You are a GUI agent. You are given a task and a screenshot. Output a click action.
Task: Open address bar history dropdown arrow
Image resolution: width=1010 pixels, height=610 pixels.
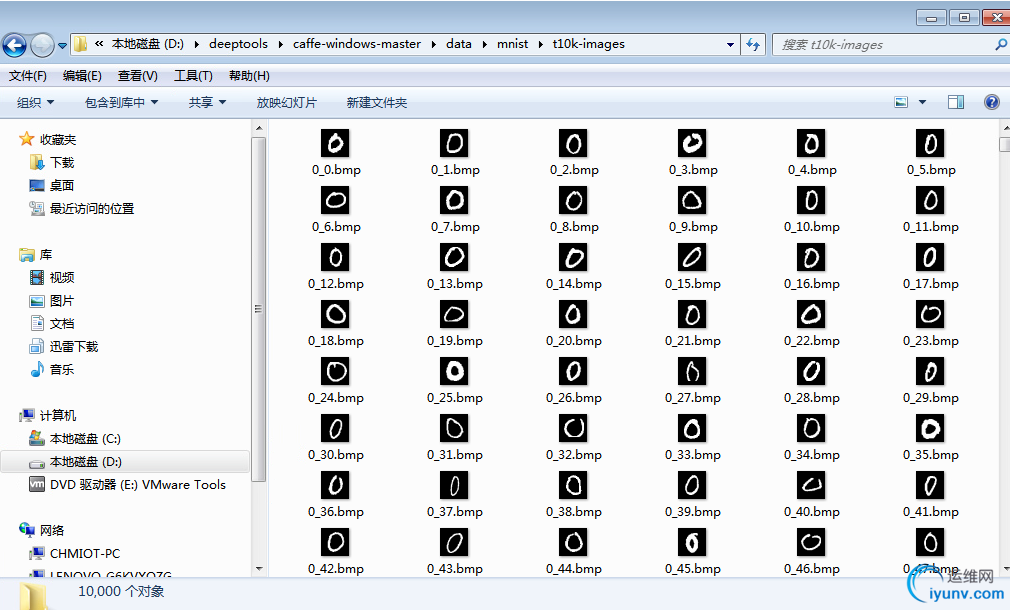pyautogui.click(x=730, y=45)
